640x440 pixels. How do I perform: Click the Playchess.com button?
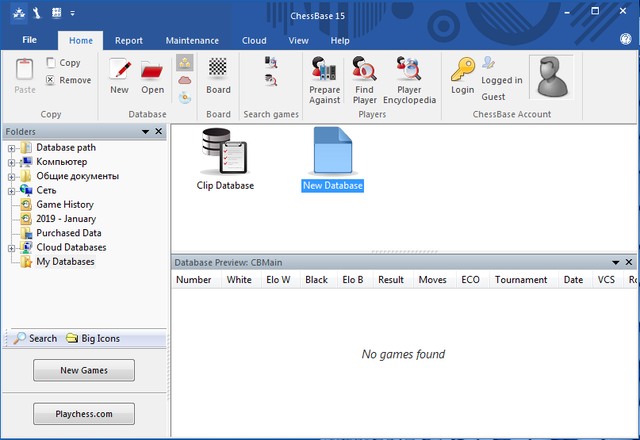(x=84, y=413)
